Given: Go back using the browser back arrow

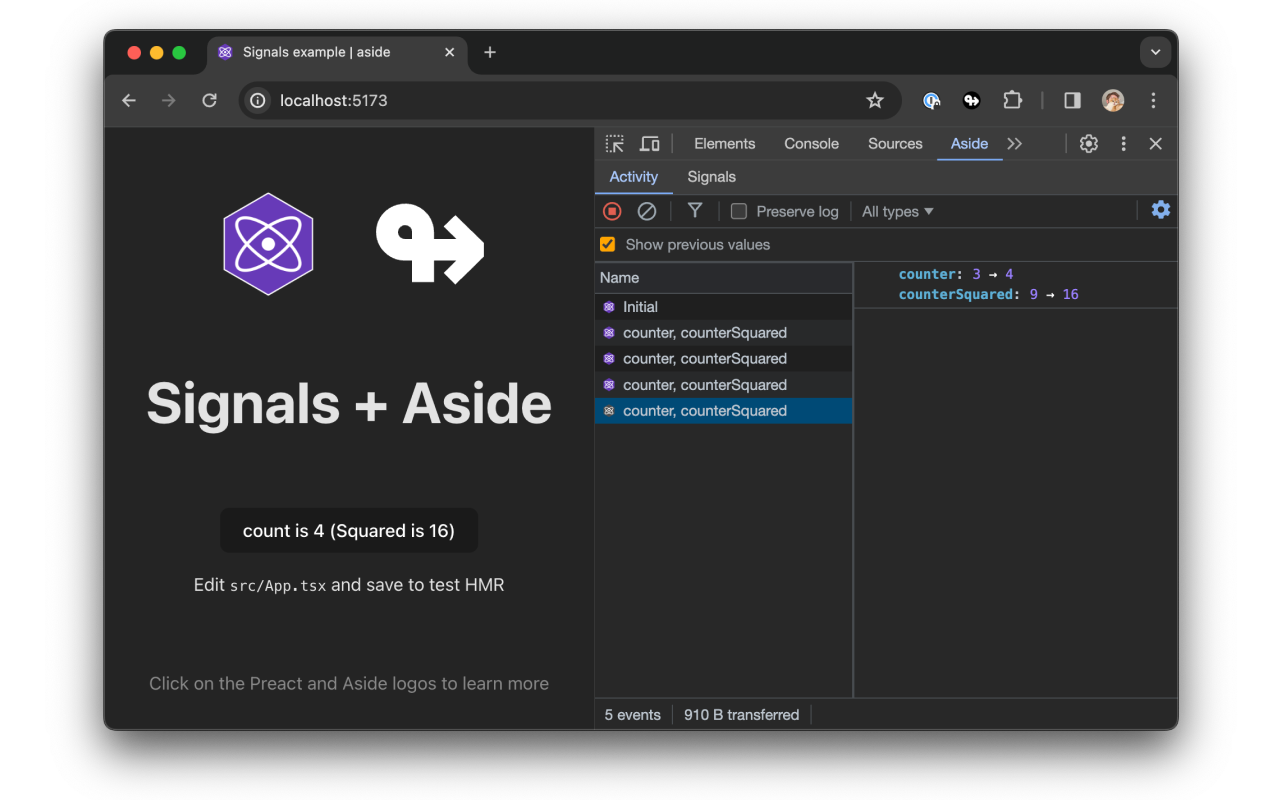Looking at the screenshot, I should [x=129, y=100].
